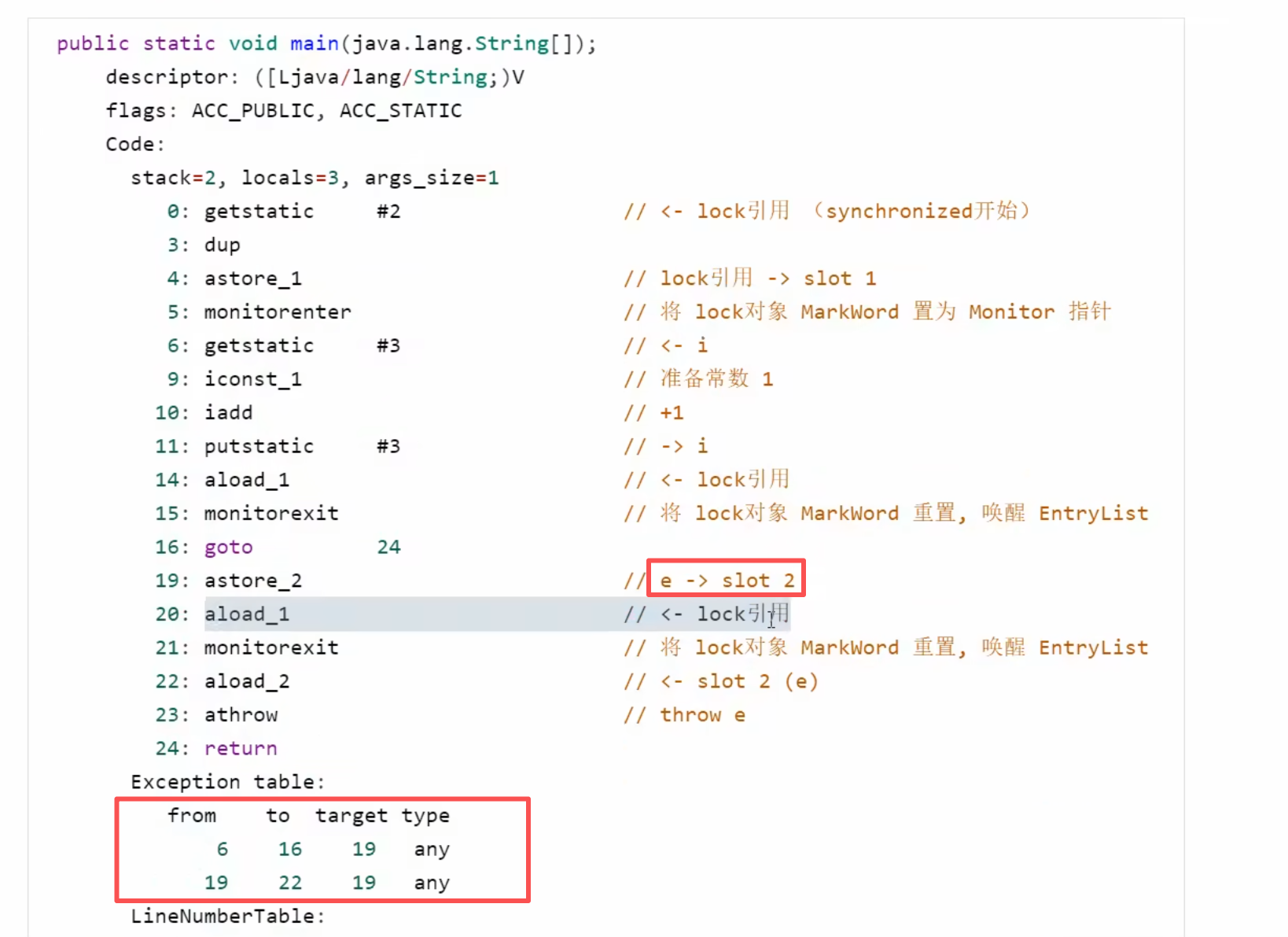Image resolution: width=1288 pixels, height=937 pixels.
Task: Click comment about 'Monitor 指针'
Action: click(x=867, y=312)
